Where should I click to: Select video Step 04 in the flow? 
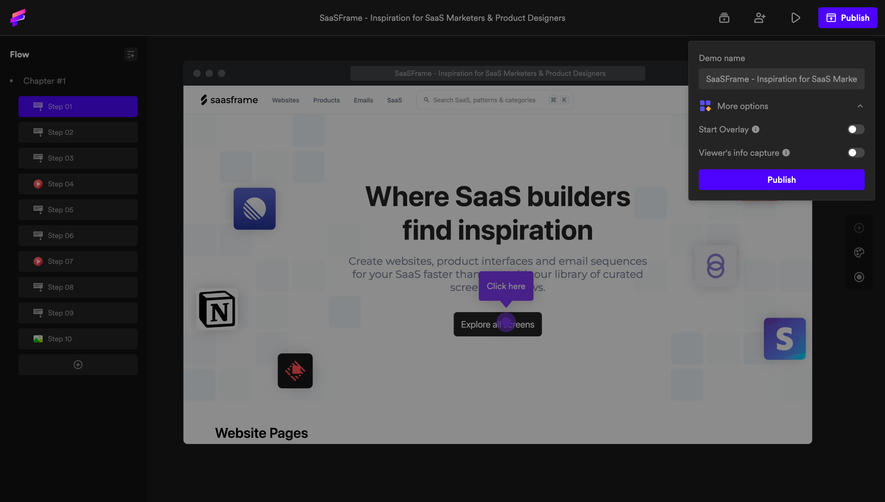[x=78, y=184]
